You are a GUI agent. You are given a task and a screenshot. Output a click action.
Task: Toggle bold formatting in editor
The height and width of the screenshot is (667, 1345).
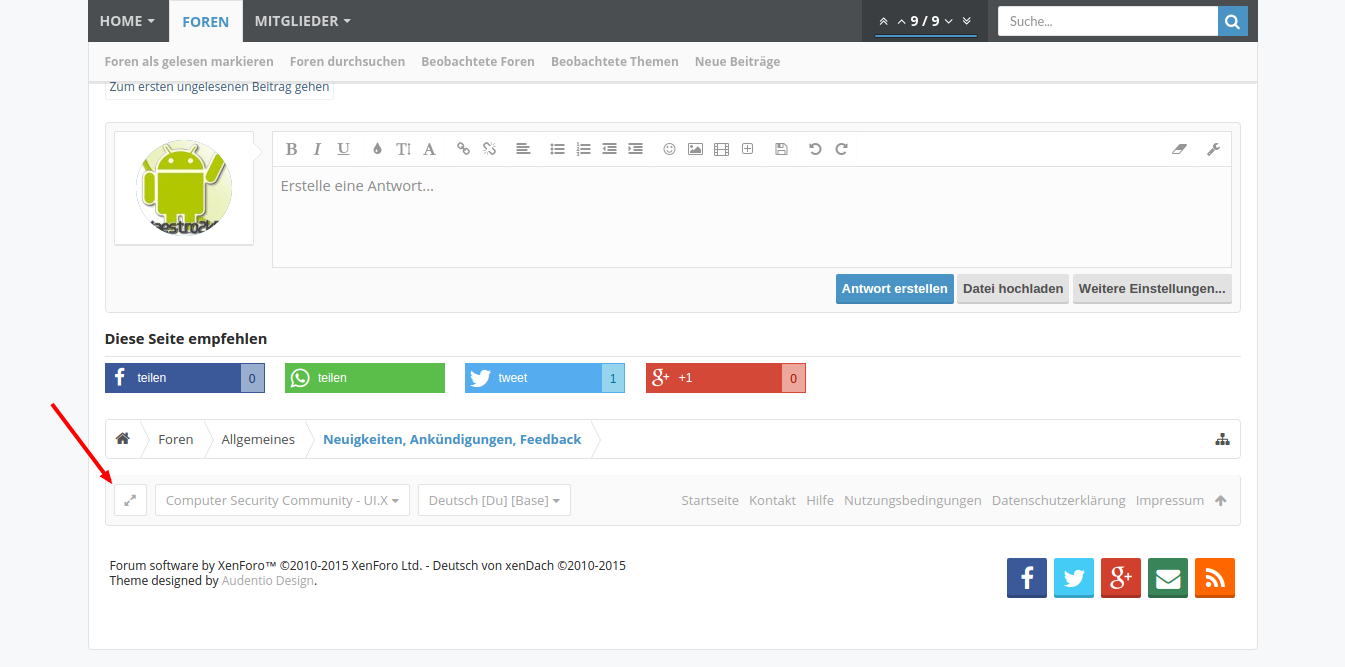point(291,149)
